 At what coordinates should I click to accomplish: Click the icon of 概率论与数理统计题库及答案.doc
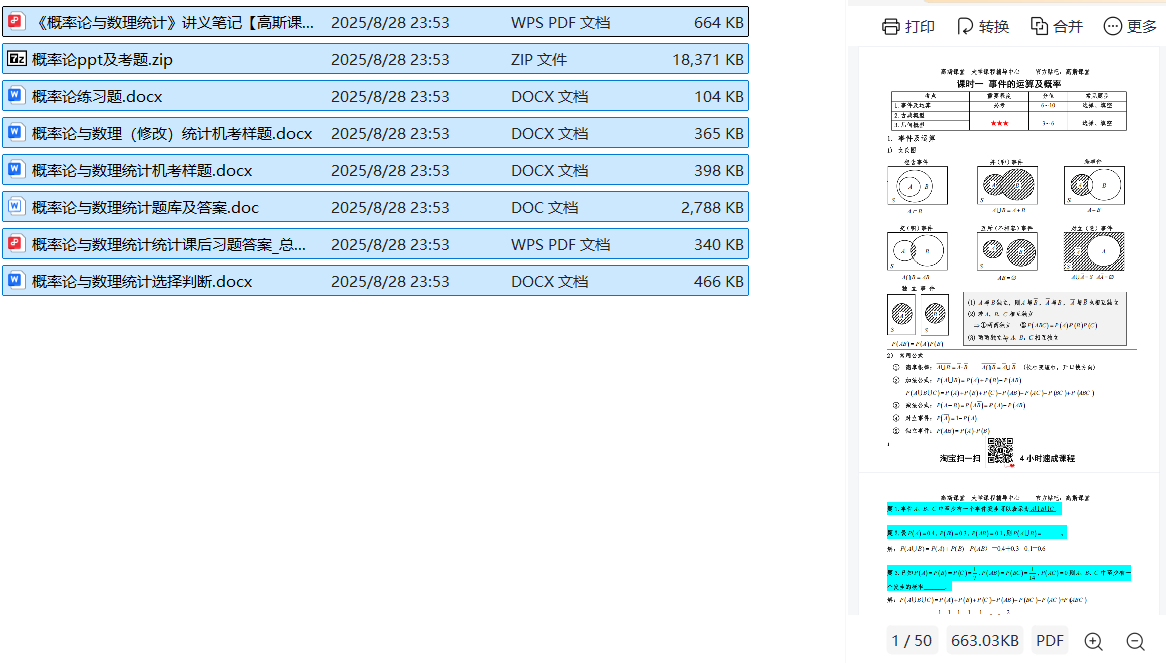tap(16, 207)
